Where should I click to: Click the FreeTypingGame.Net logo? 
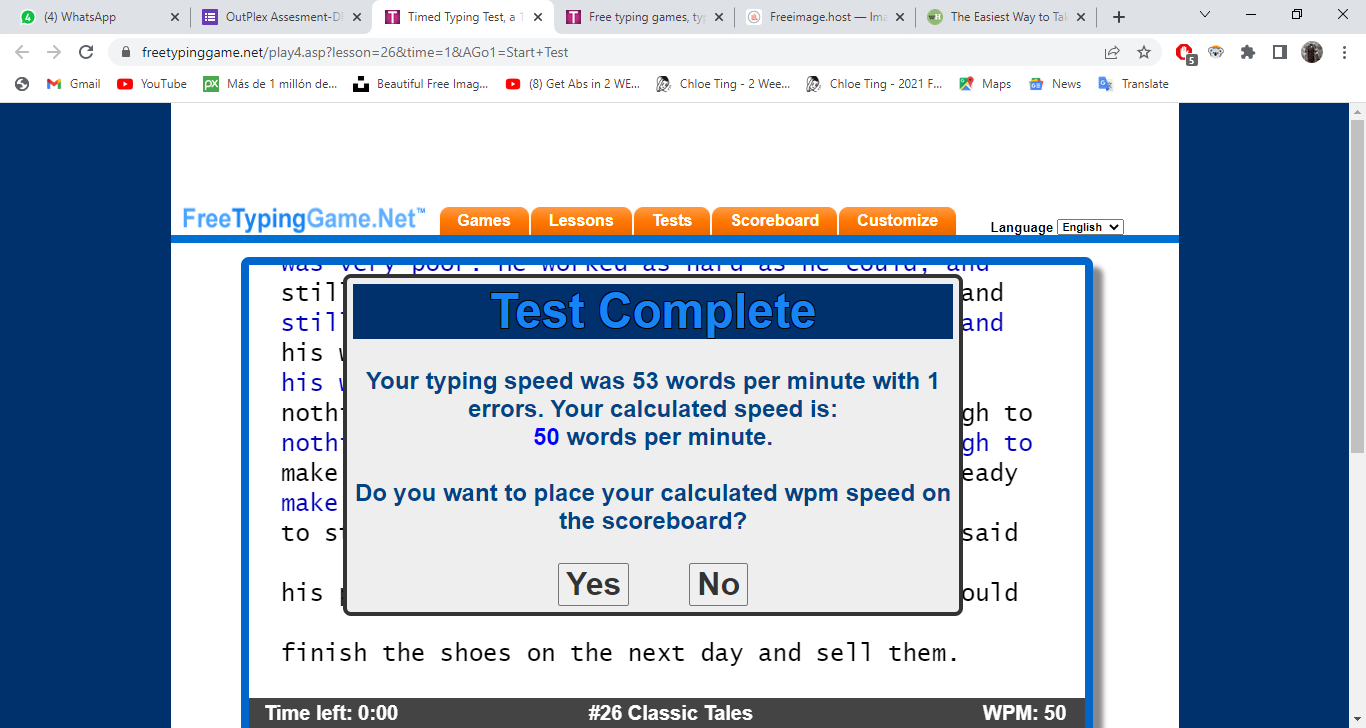click(x=304, y=219)
